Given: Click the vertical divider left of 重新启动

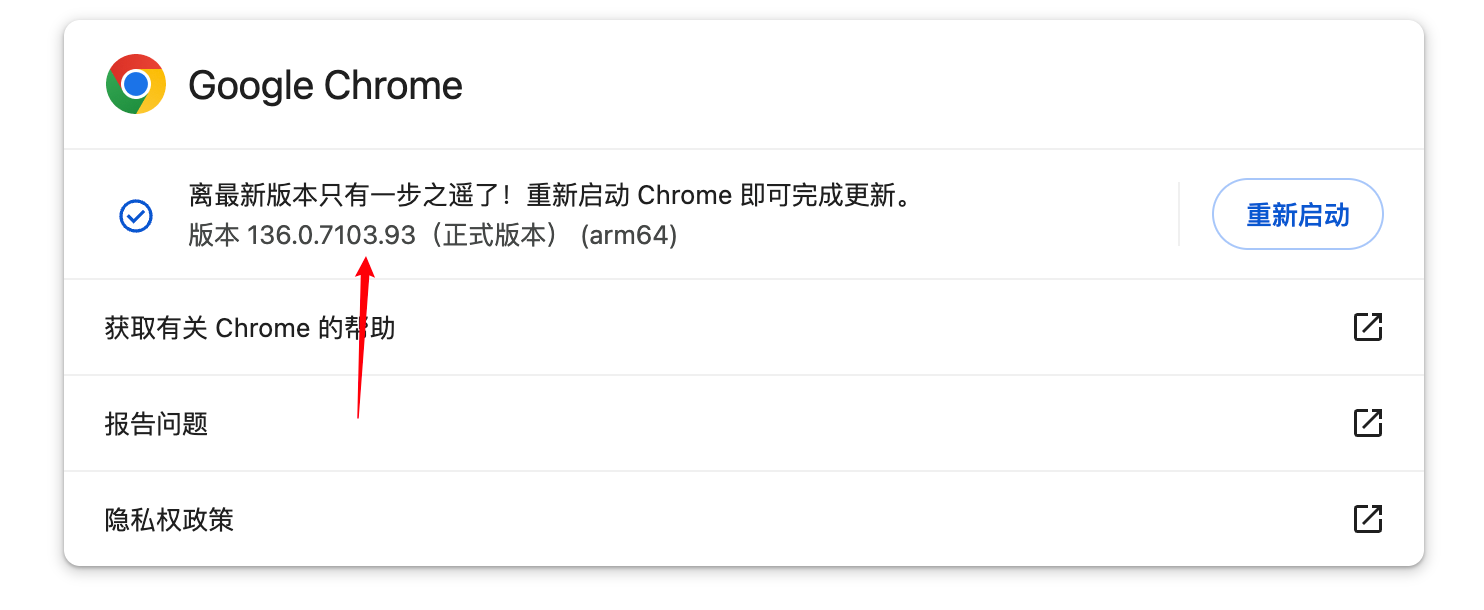Looking at the screenshot, I should (1179, 214).
